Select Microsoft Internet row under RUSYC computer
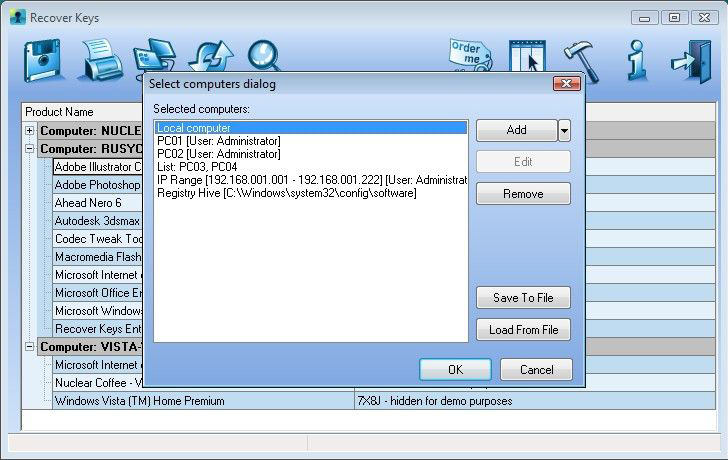The height and width of the screenshot is (460, 728). click(98, 275)
